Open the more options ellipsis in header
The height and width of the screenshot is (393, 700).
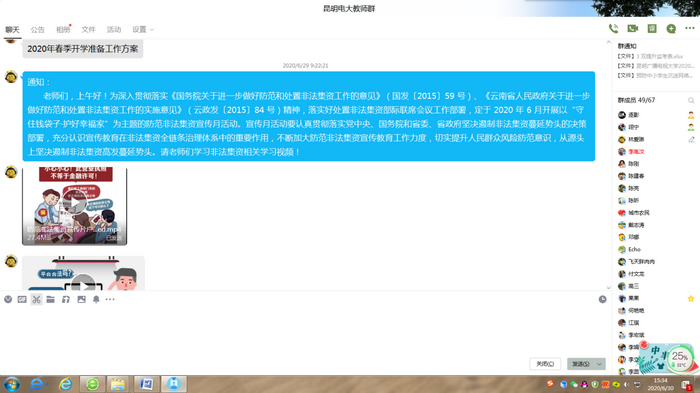pos(690,28)
